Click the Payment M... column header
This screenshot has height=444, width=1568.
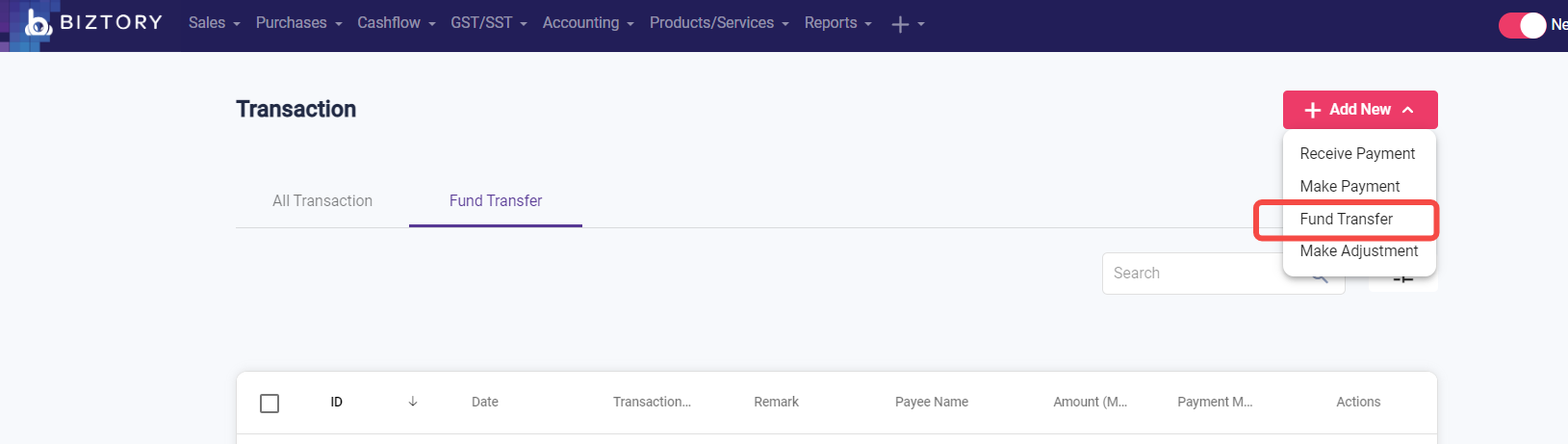tap(1215, 403)
